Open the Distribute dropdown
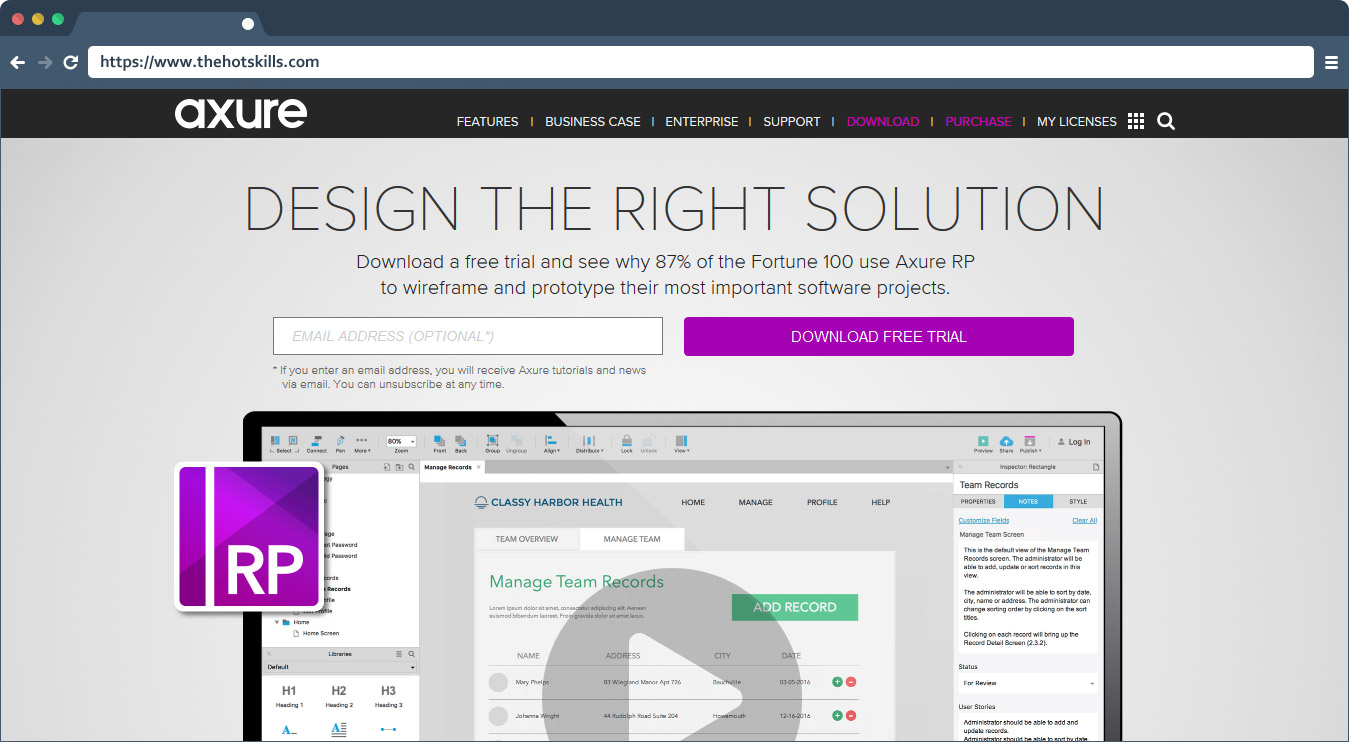The width and height of the screenshot is (1349, 742). tap(589, 444)
